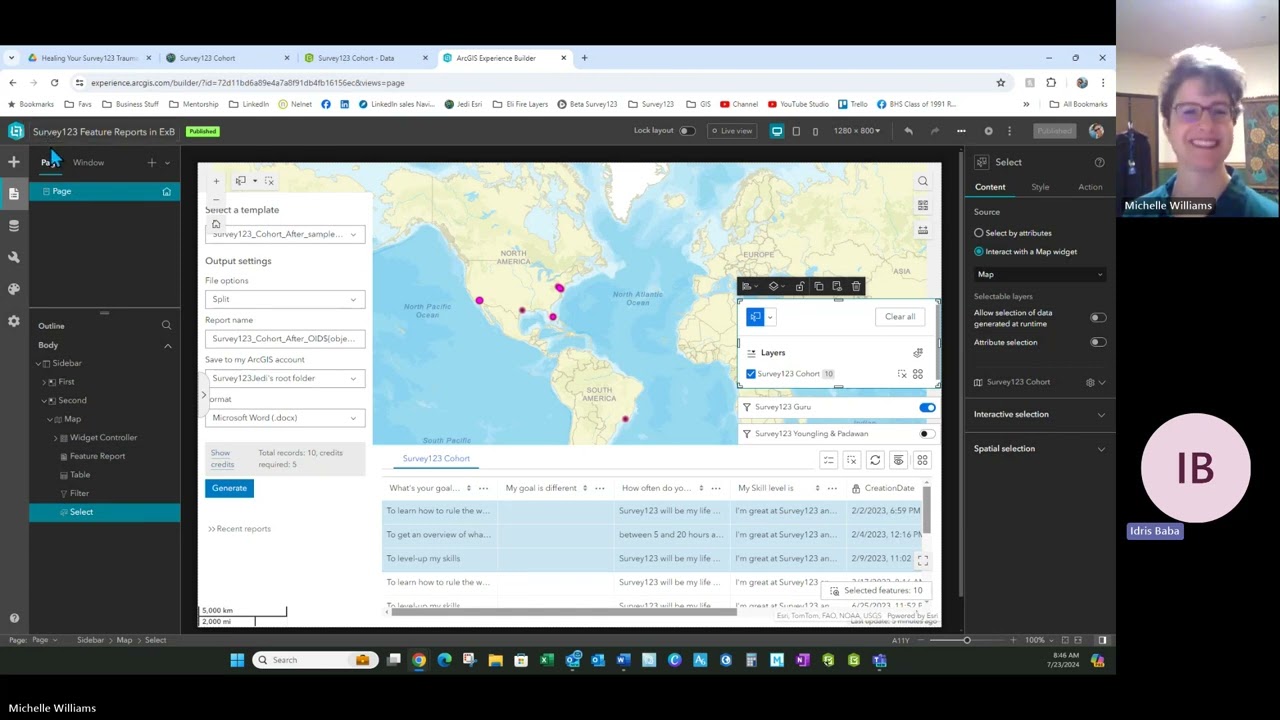Lock the Select widget position
The height and width of the screenshot is (720, 1280).
(800, 286)
